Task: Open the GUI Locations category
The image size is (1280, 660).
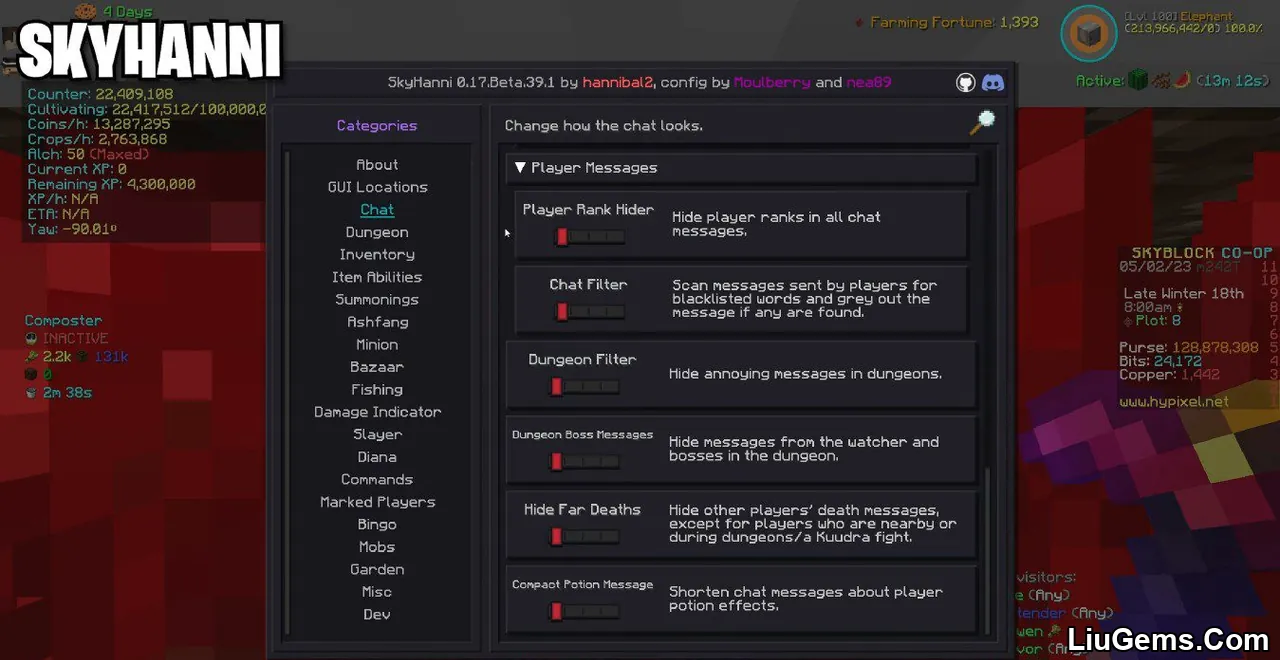Action: click(377, 187)
